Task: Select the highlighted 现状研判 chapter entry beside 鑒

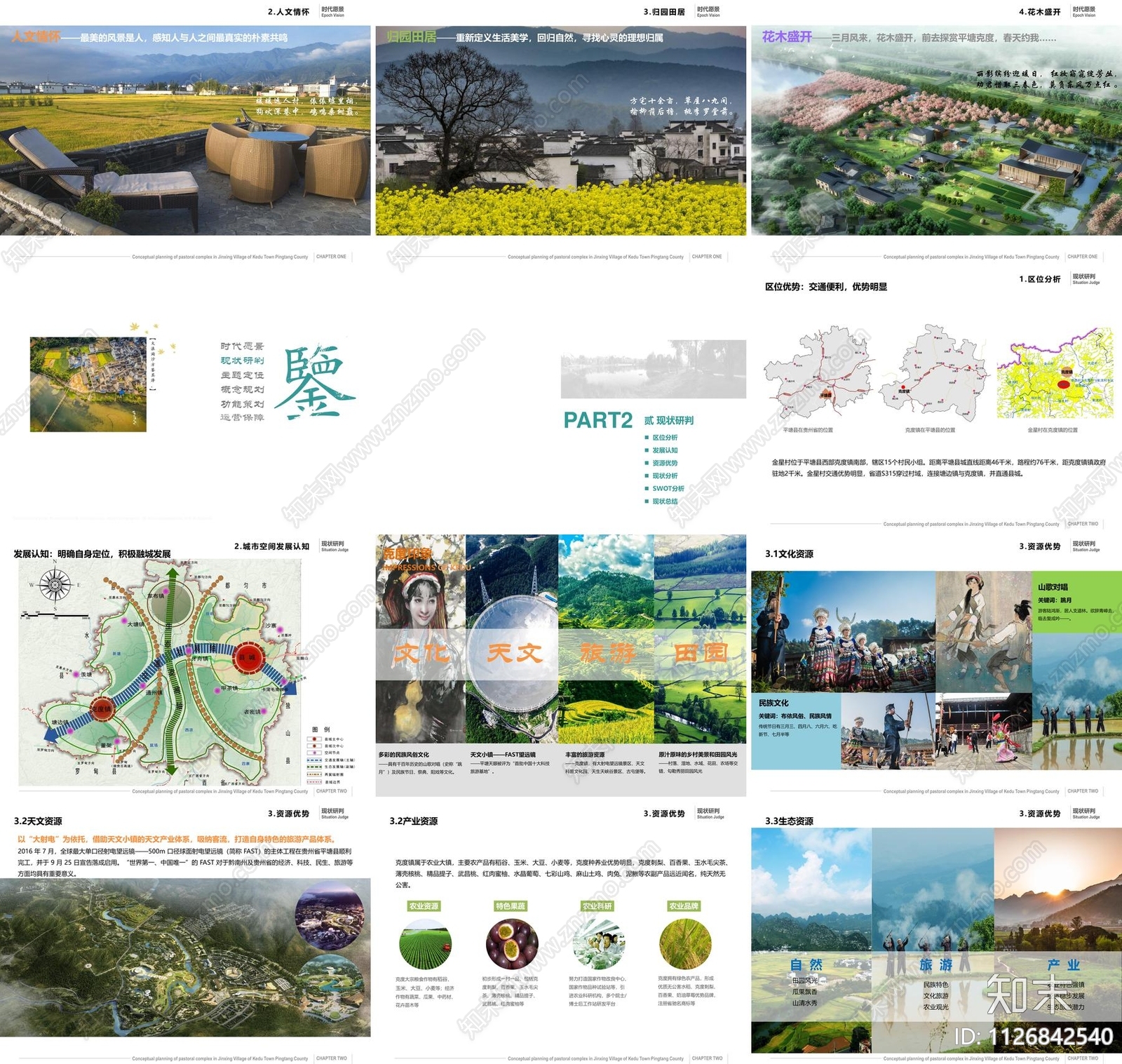Action: click(x=242, y=361)
